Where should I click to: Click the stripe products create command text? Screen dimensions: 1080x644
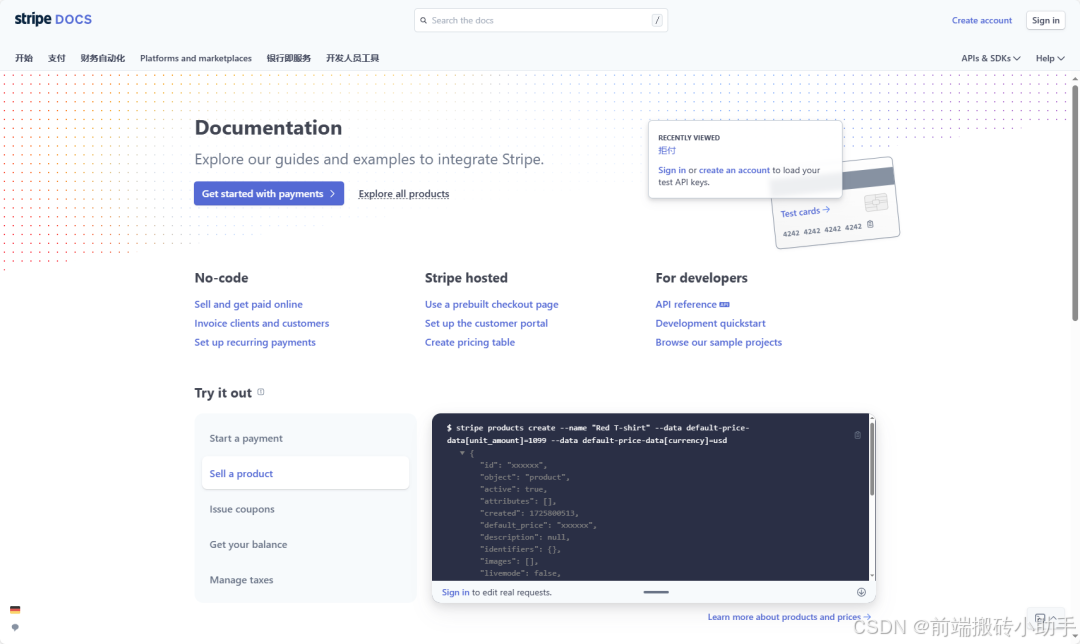[597, 434]
